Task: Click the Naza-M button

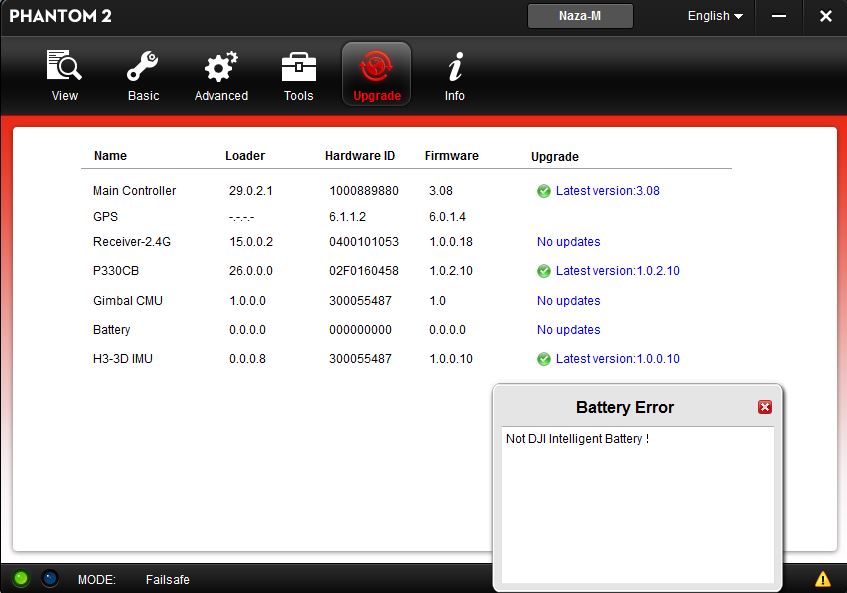Action: (580, 16)
